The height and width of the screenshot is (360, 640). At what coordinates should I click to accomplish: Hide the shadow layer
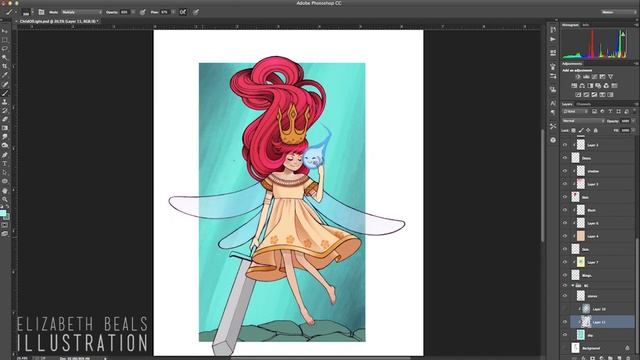coord(565,171)
